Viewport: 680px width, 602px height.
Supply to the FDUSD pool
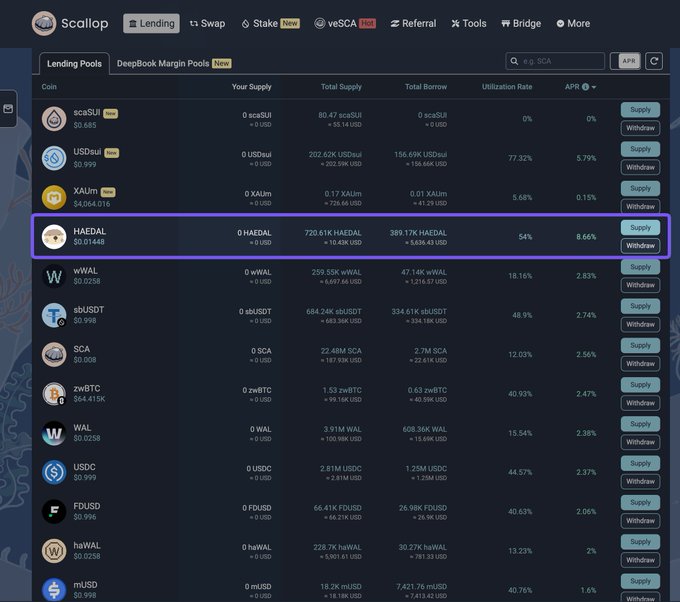tap(640, 502)
